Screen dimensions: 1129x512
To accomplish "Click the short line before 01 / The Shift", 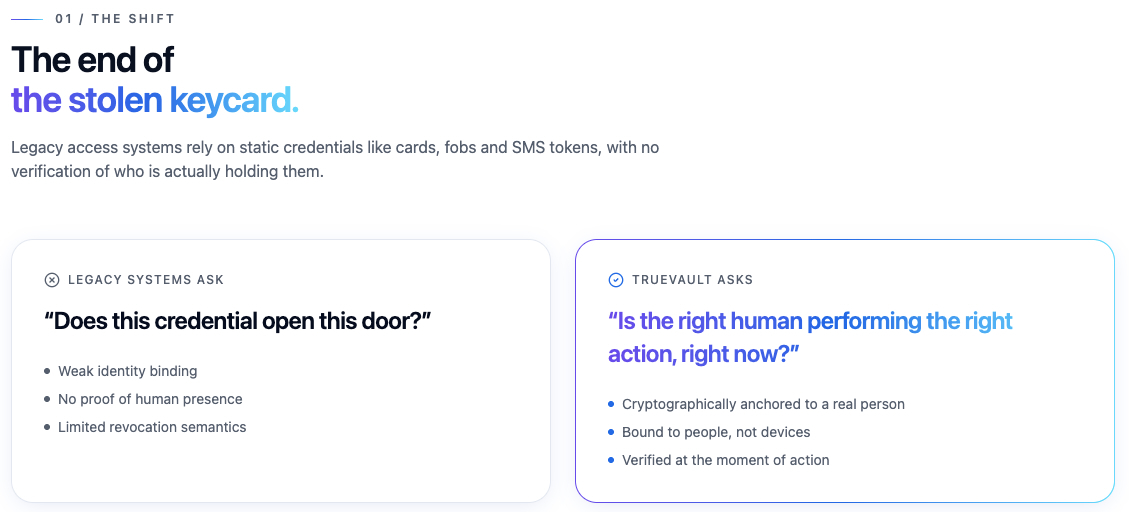I will coord(27,19).
